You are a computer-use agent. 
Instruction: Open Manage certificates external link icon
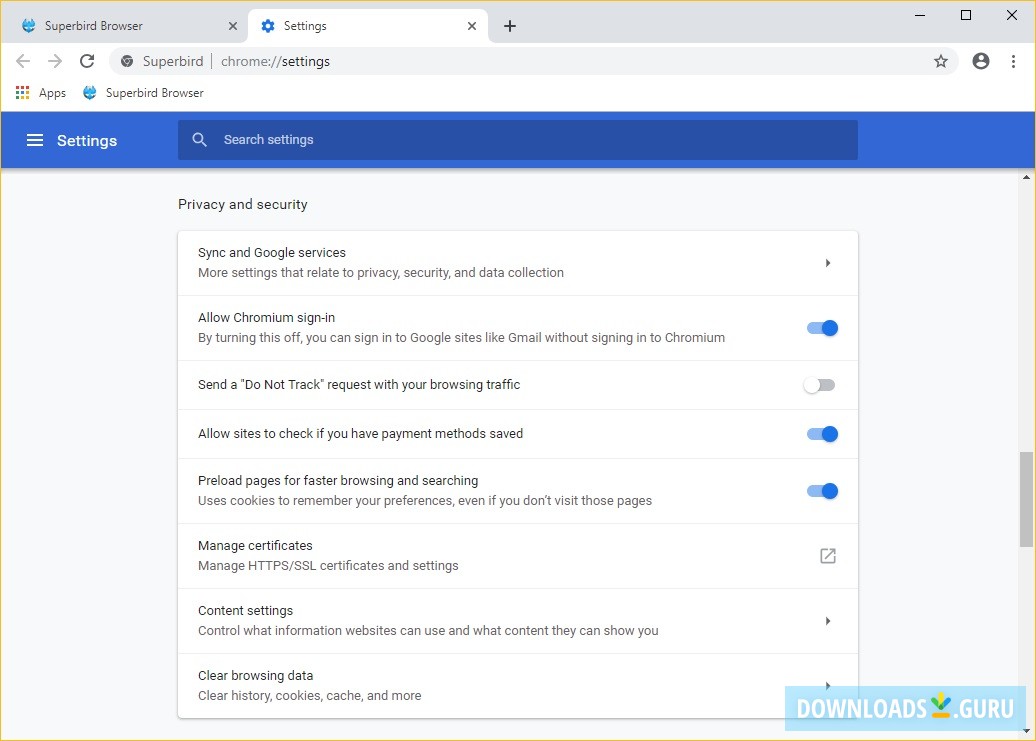[828, 556]
